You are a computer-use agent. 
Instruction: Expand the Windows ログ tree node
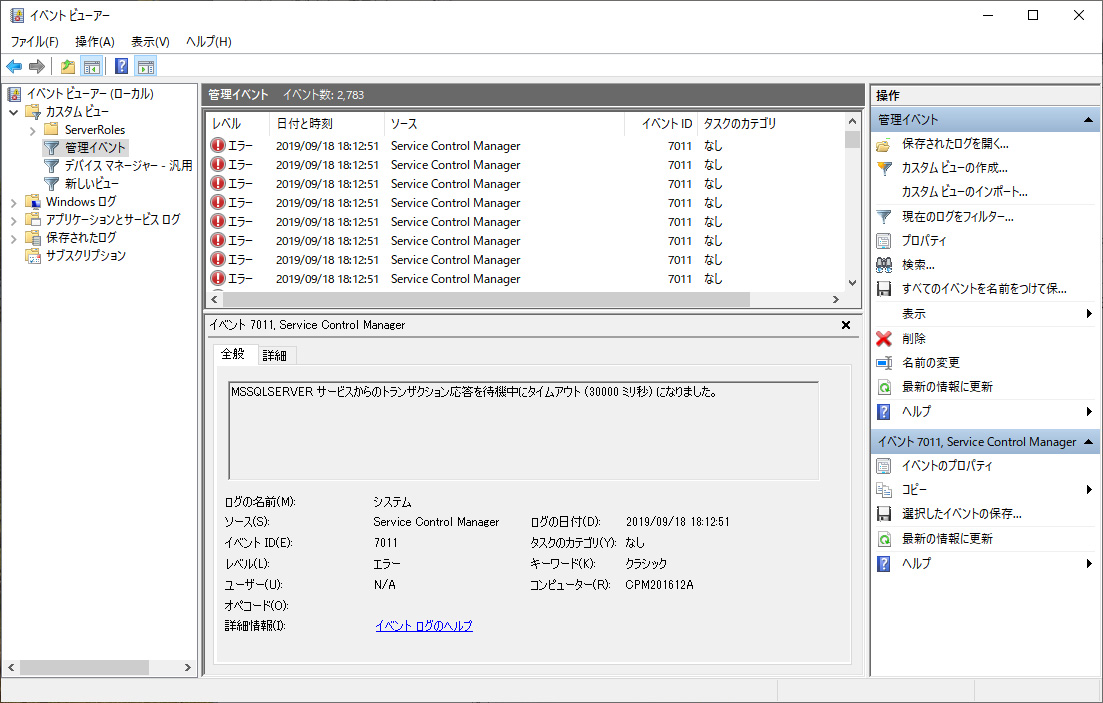pyautogui.click(x=13, y=203)
